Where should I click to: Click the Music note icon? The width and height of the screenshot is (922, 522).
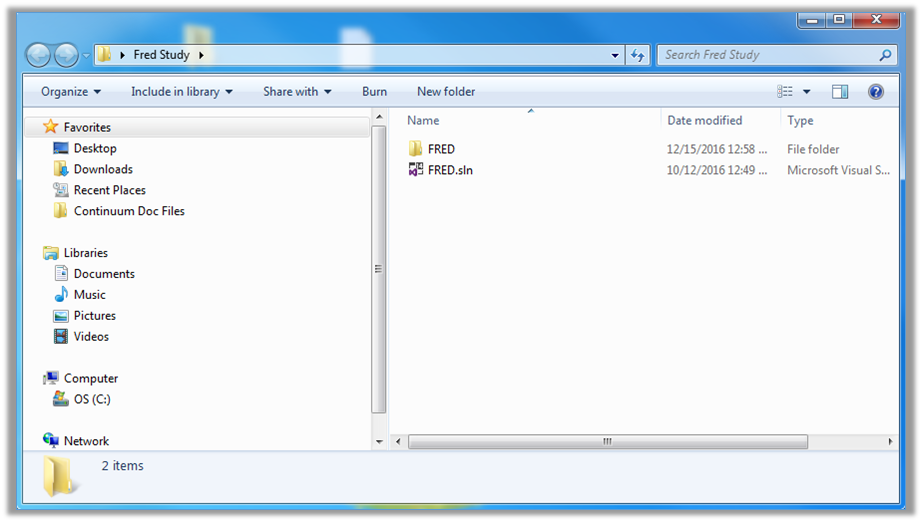tap(61, 294)
